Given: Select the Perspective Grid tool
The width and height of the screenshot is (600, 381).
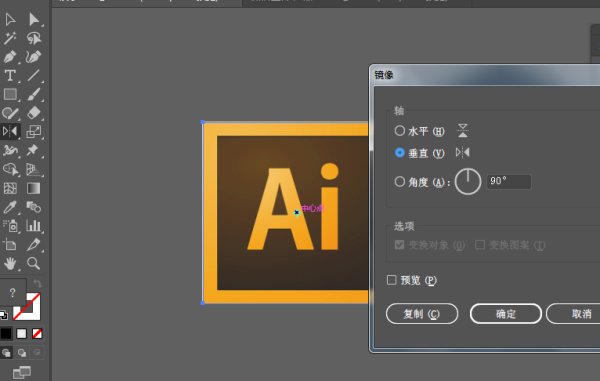Looking at the screenshot, I should click(34, 169).
